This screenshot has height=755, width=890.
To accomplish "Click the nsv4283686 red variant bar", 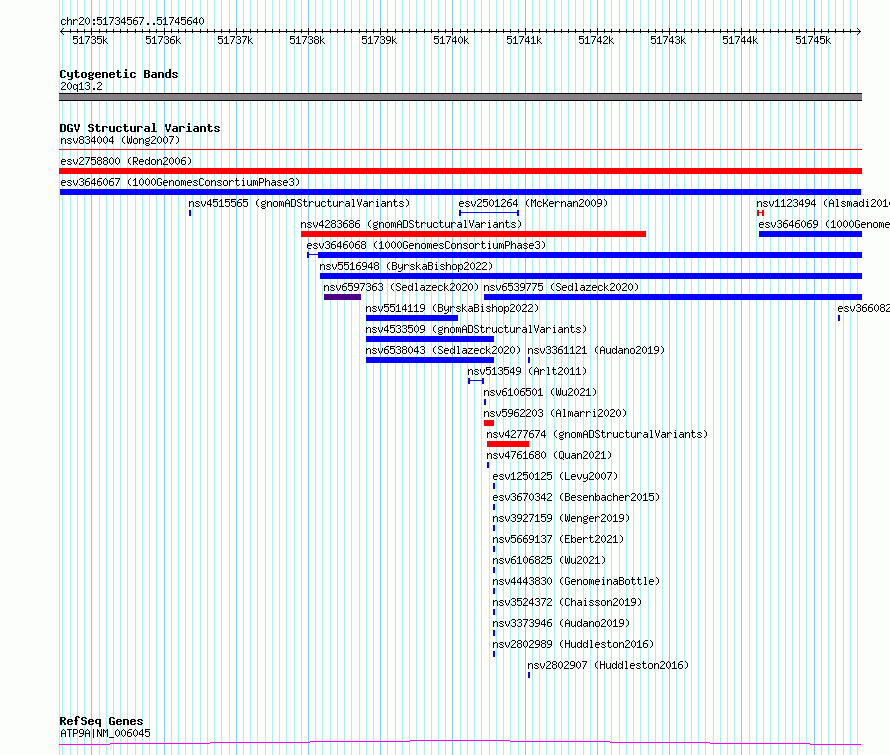I will (473, 234).
